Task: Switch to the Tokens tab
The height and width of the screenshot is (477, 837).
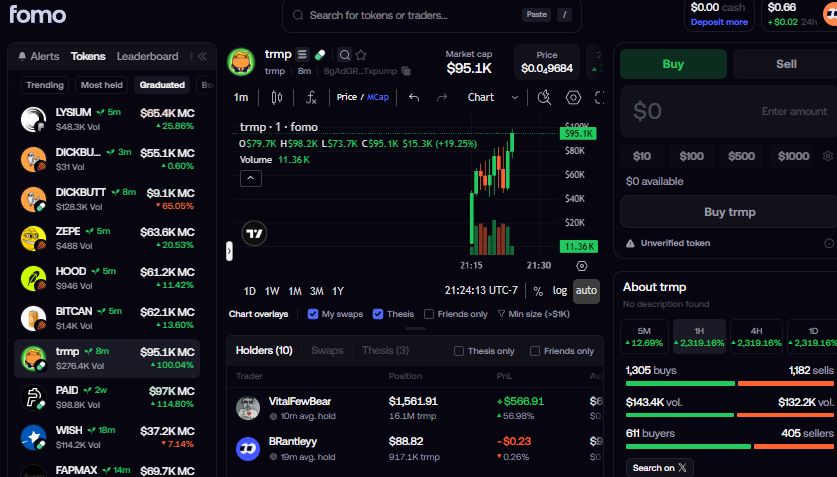Action: point(88,56)
